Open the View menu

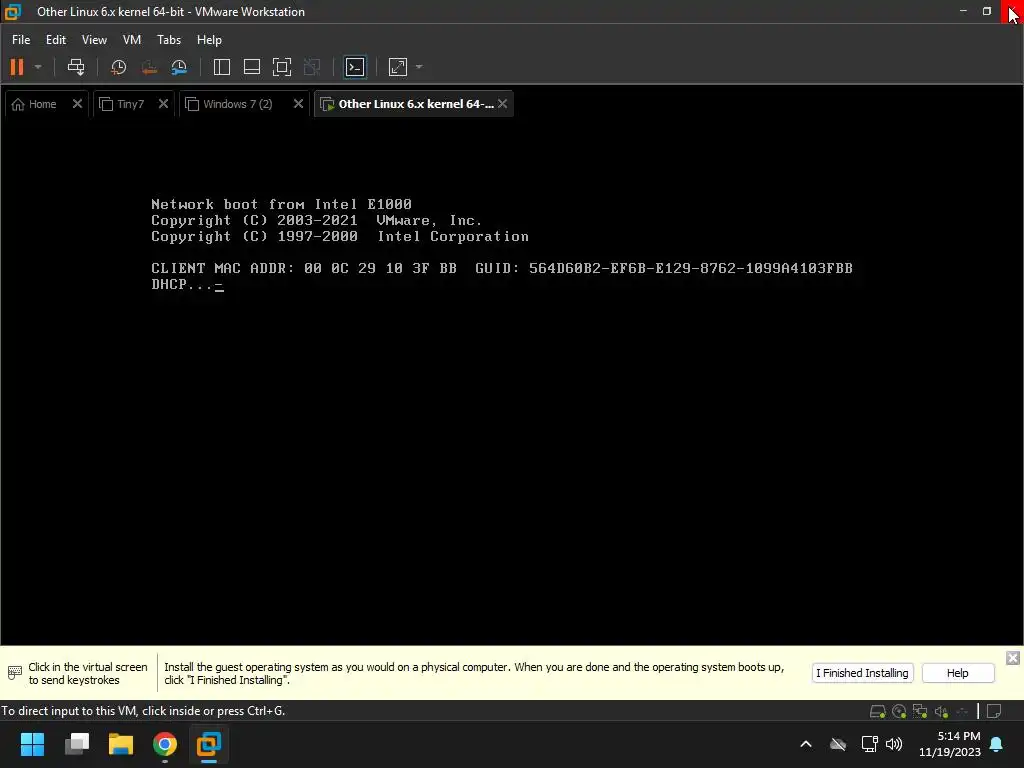(x=94, y=40)
